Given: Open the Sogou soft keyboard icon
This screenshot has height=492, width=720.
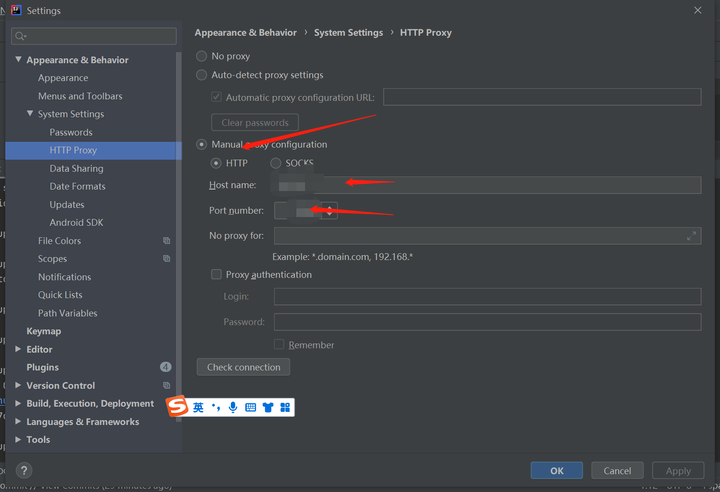Looking at the screenshot, I should (x=250, y=407).
